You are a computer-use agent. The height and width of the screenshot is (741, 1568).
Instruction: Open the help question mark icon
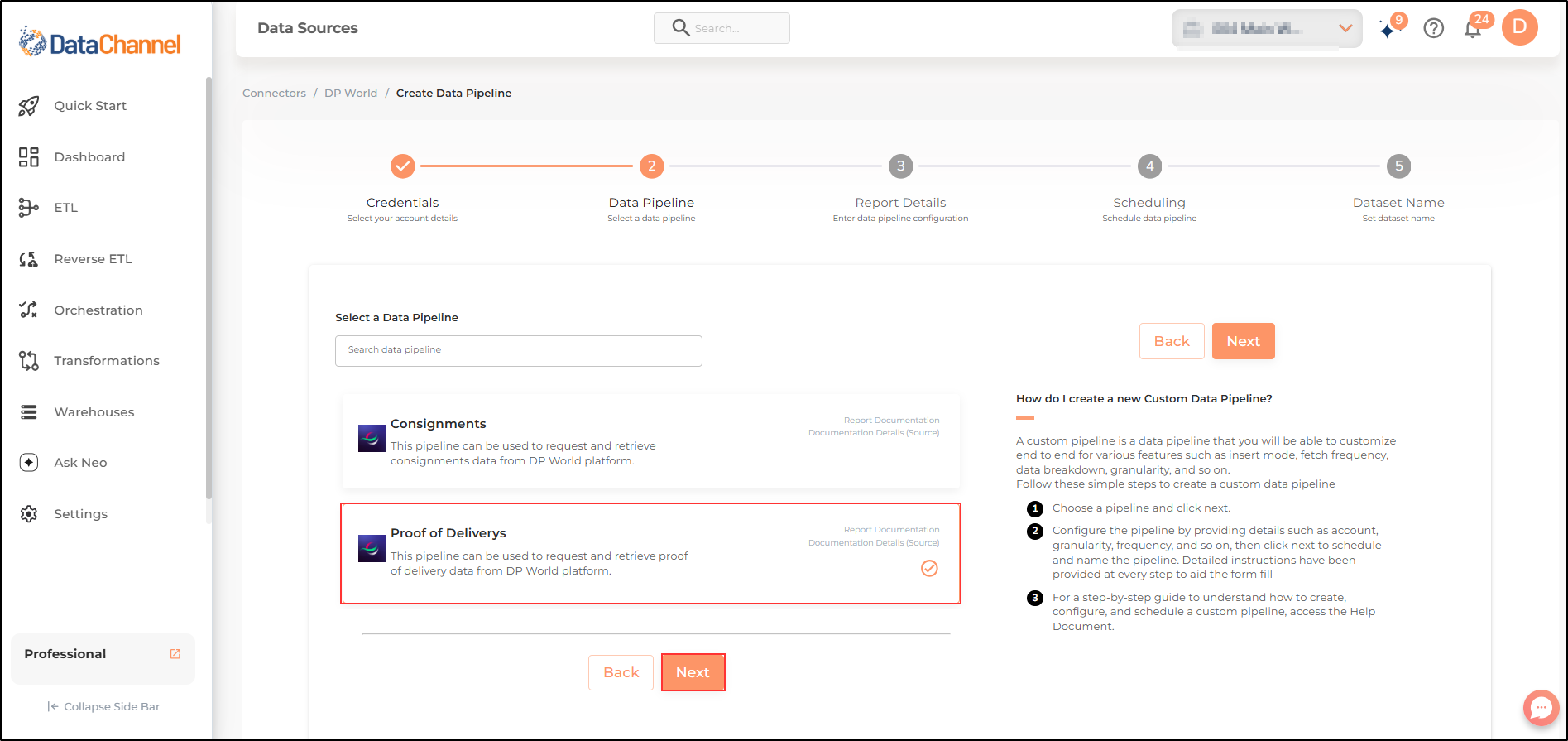tap(1434, 28)
